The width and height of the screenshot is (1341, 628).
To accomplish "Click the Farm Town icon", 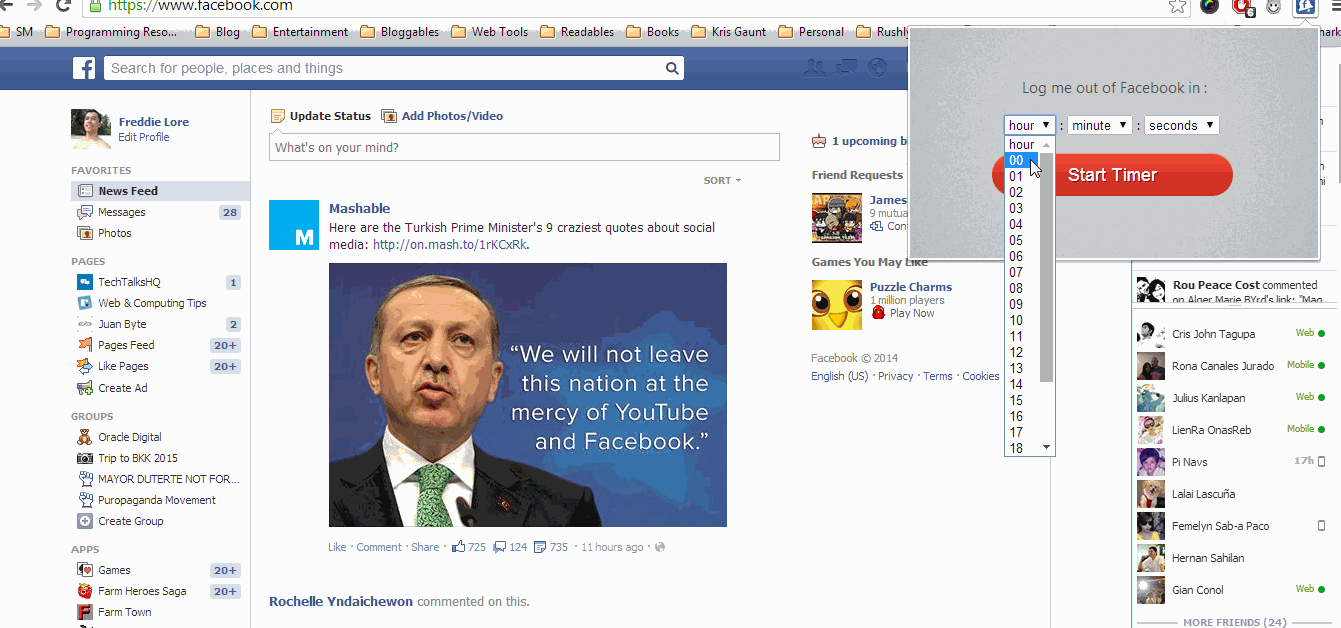I will point(85,612).
